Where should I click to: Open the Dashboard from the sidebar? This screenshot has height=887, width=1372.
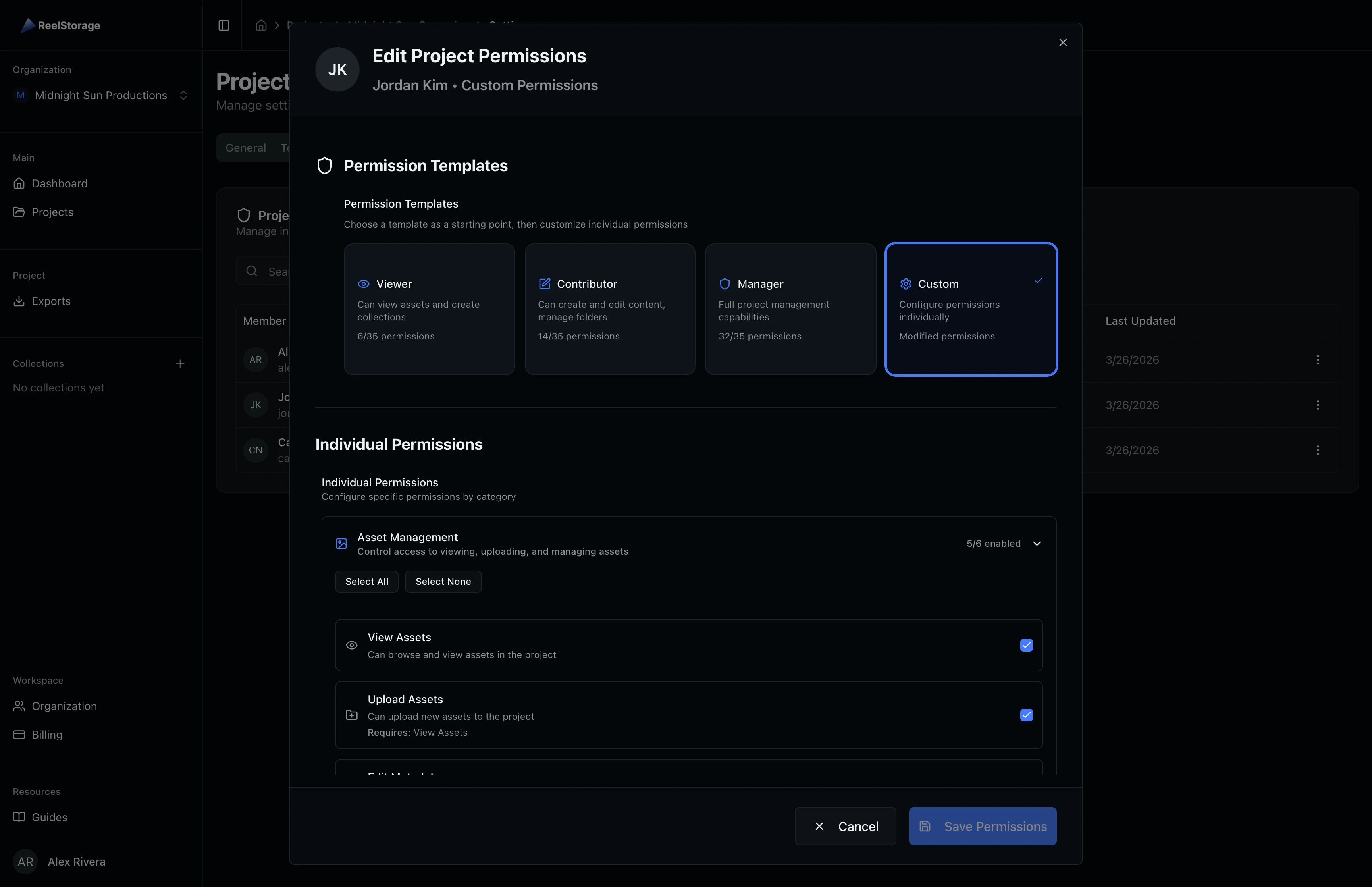tap(59, 183)
